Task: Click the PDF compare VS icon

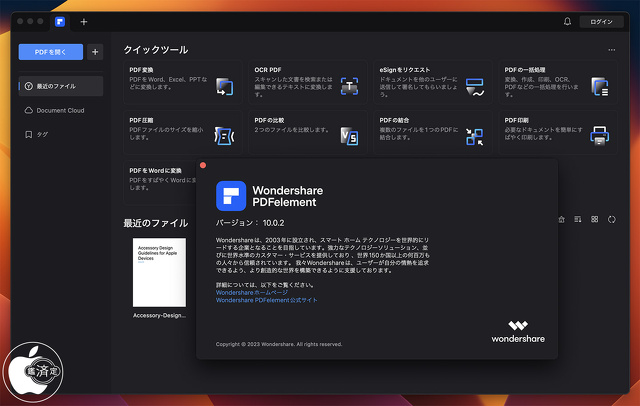Action: pos(349,136)
